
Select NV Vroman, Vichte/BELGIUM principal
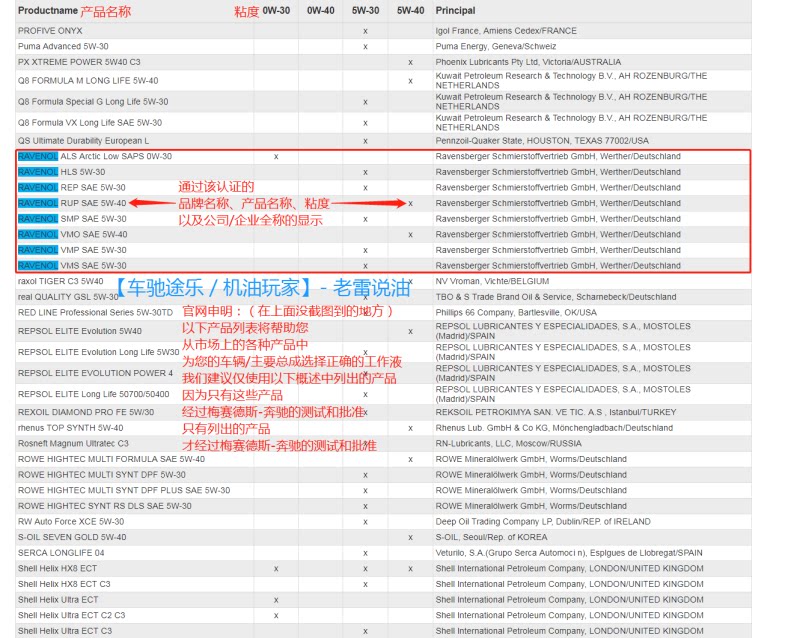[492, 281]
